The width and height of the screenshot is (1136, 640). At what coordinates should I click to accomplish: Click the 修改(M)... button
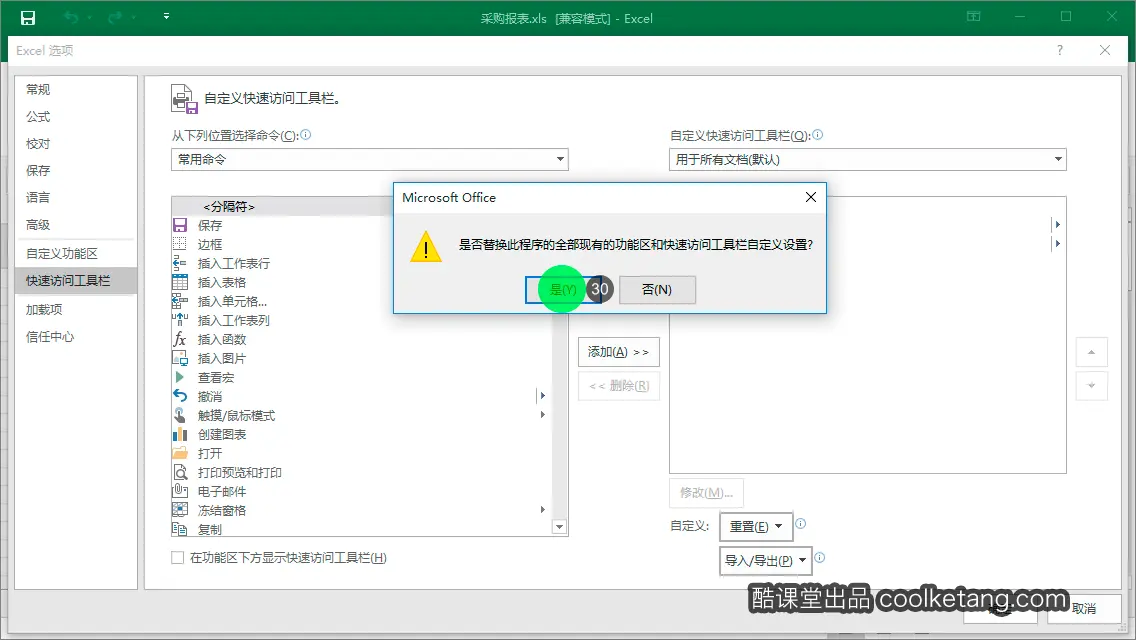pyautogui.click(x=706, y=493)
